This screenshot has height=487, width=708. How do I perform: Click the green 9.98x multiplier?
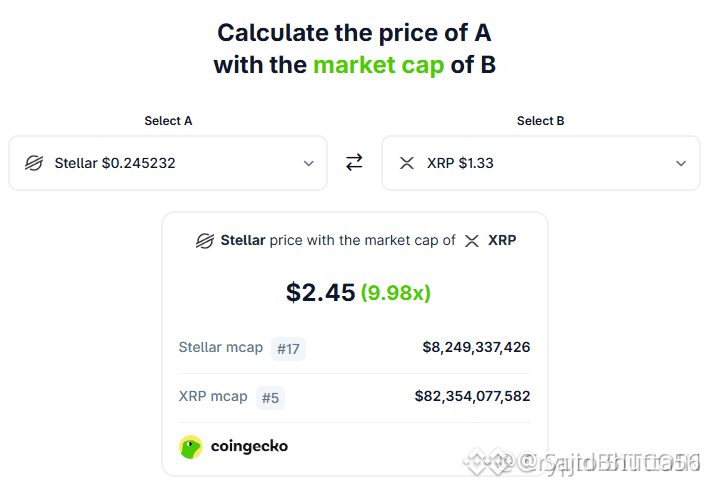pos(396,292)
